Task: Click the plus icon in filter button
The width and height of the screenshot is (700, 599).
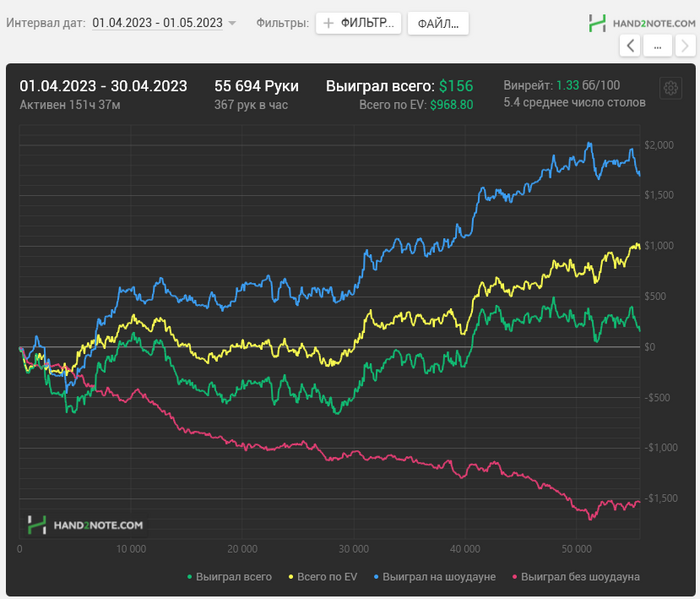Action: (x=328, y=23)
